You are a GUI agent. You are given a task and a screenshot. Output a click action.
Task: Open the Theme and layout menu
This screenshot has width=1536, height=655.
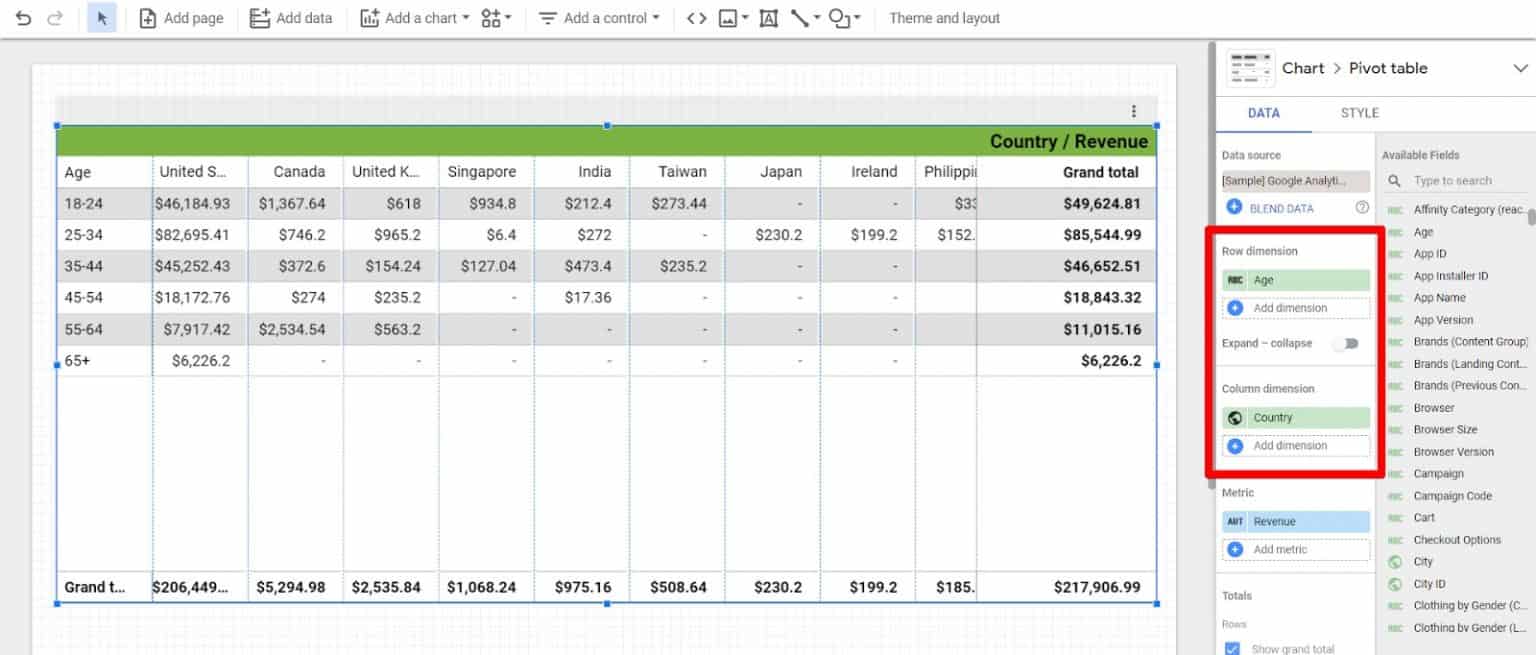click(x=944, y=17)
